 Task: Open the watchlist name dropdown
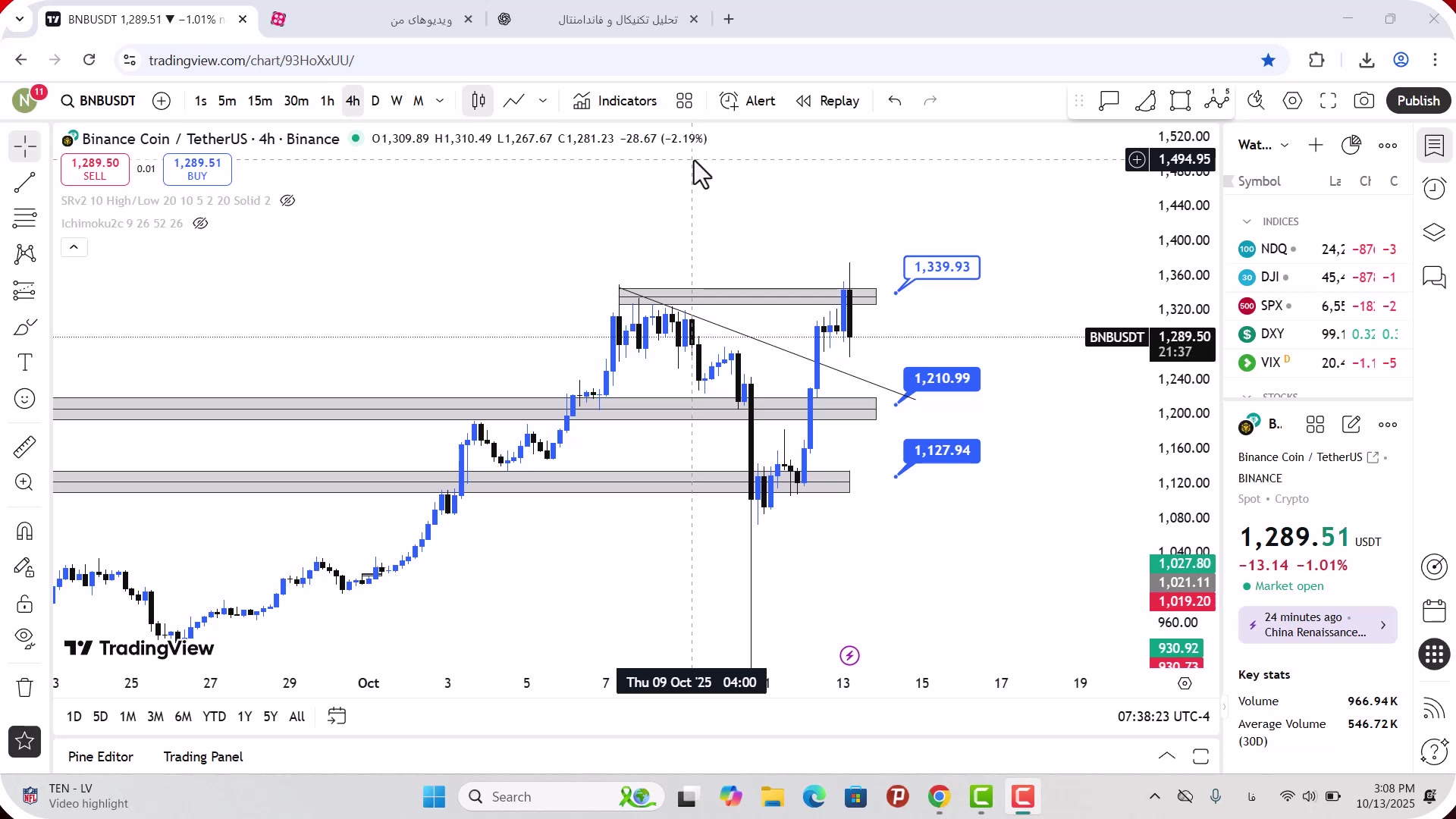coord(1263,145)
